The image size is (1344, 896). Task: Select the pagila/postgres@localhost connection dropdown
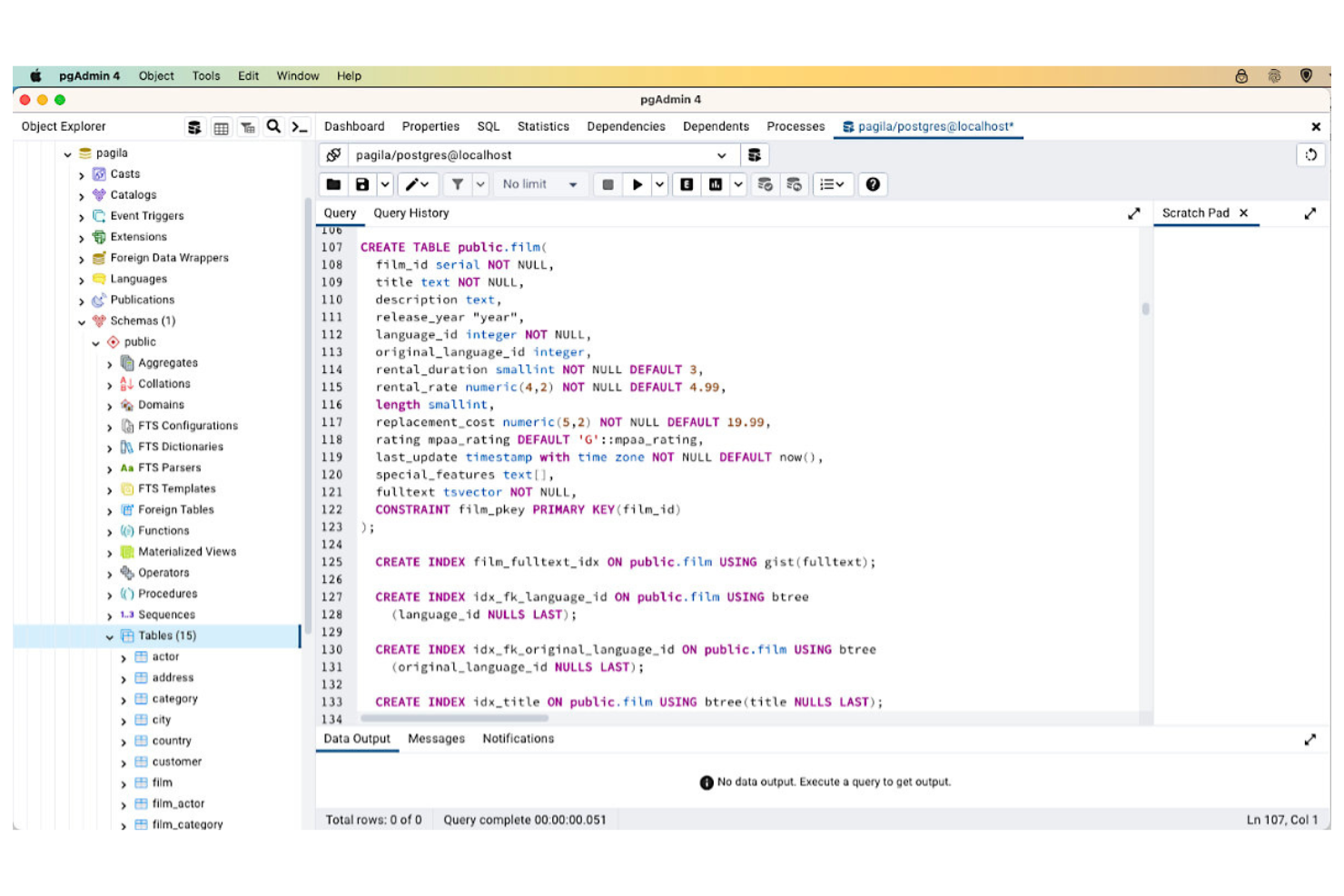coord(723,154)
